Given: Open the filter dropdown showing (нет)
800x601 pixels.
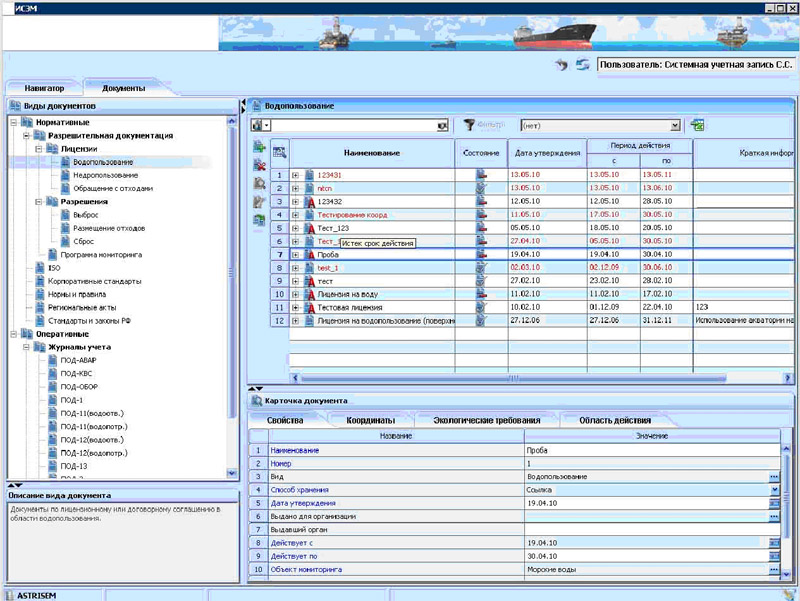Looking at the screenshot, I should click(x=675, y=126).
